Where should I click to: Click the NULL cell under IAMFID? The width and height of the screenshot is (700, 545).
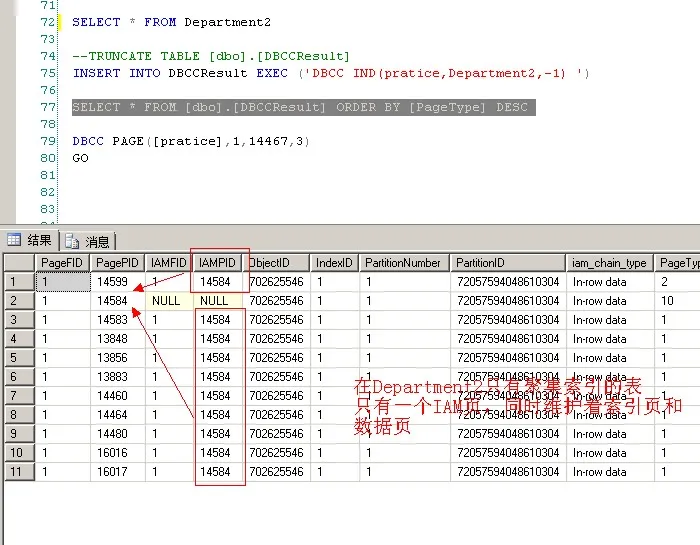[x=169, y=301]
